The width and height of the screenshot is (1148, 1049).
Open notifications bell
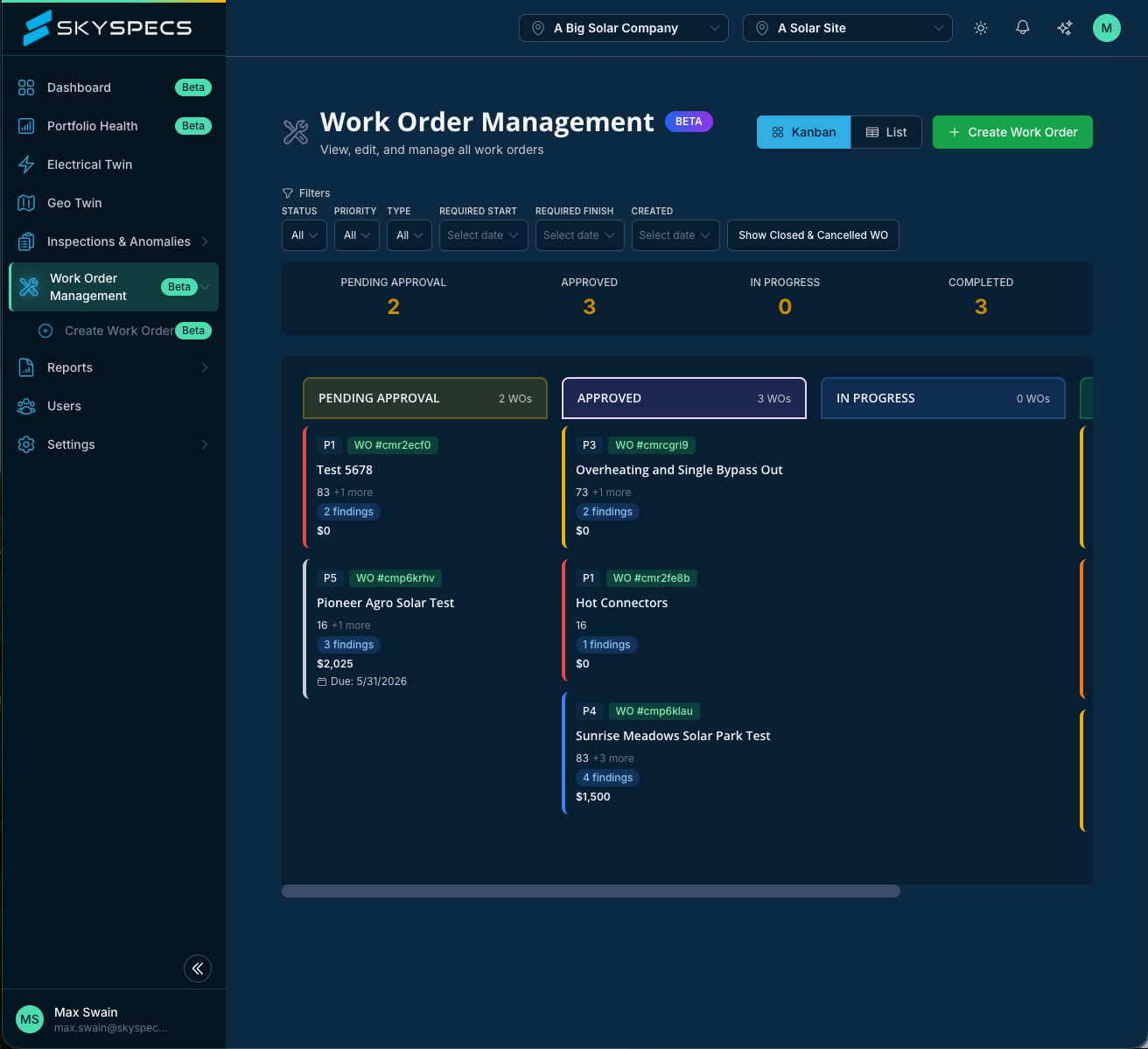coord(1023,28)
